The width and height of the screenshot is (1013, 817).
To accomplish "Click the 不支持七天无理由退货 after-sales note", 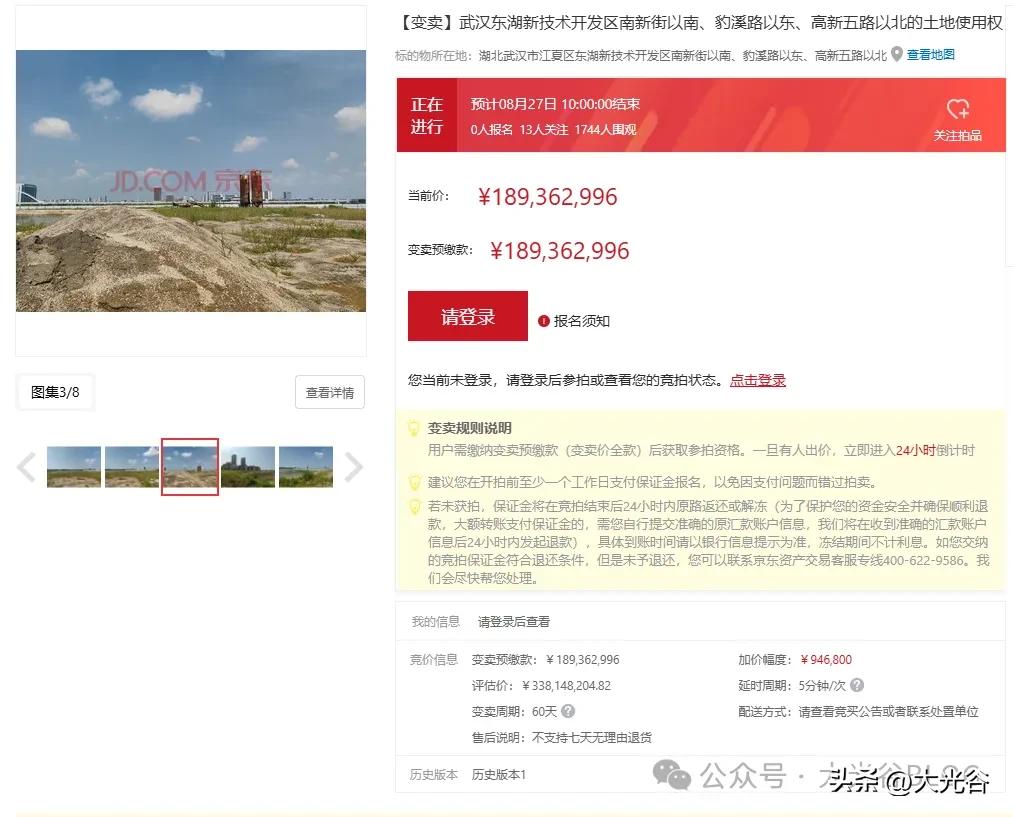I will (x=592, y=738).
